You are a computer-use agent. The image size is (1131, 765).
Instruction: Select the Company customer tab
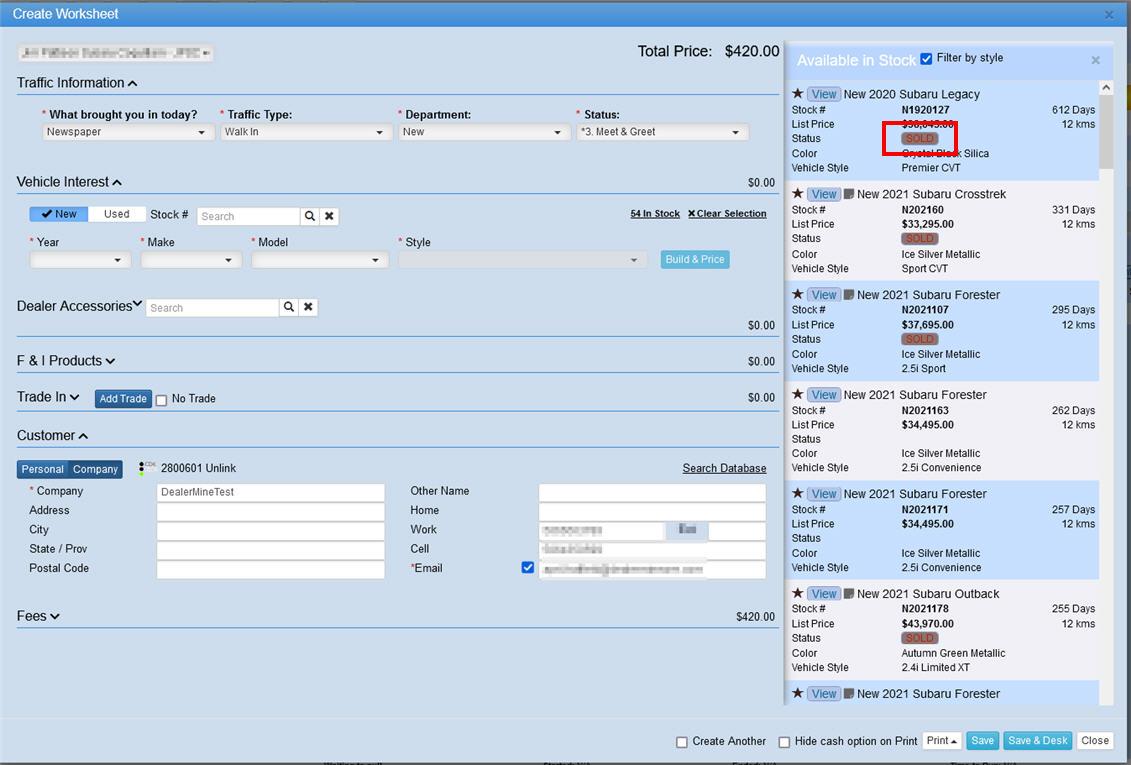pyautogui.click(x=95, y=469)
